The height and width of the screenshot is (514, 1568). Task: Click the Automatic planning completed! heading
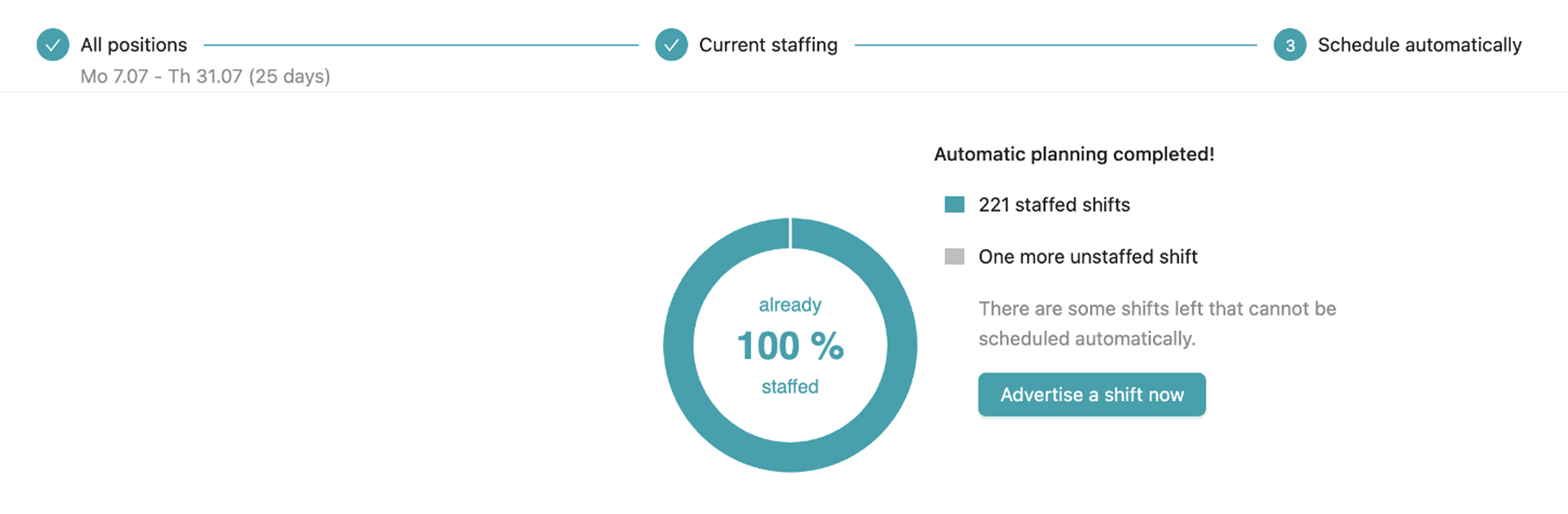(1074, 154)
